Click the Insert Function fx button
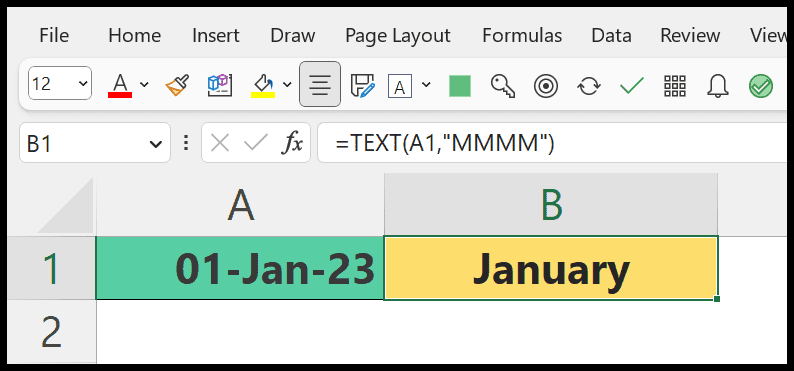Viewport: 794px width, 371px height. (x=292, y=144)
